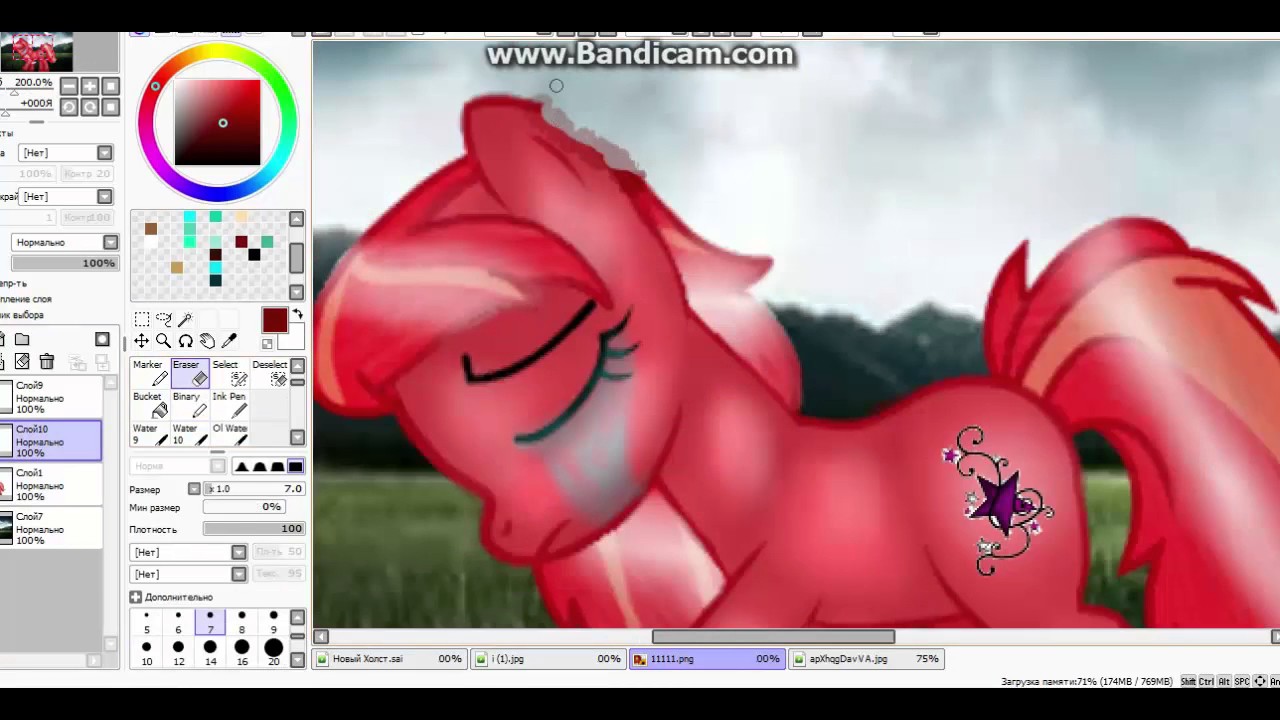This screenshot has height=720, width=1280.
Task: Open the edge effect dropdown showing [Нет]
Action: (66, 197)
